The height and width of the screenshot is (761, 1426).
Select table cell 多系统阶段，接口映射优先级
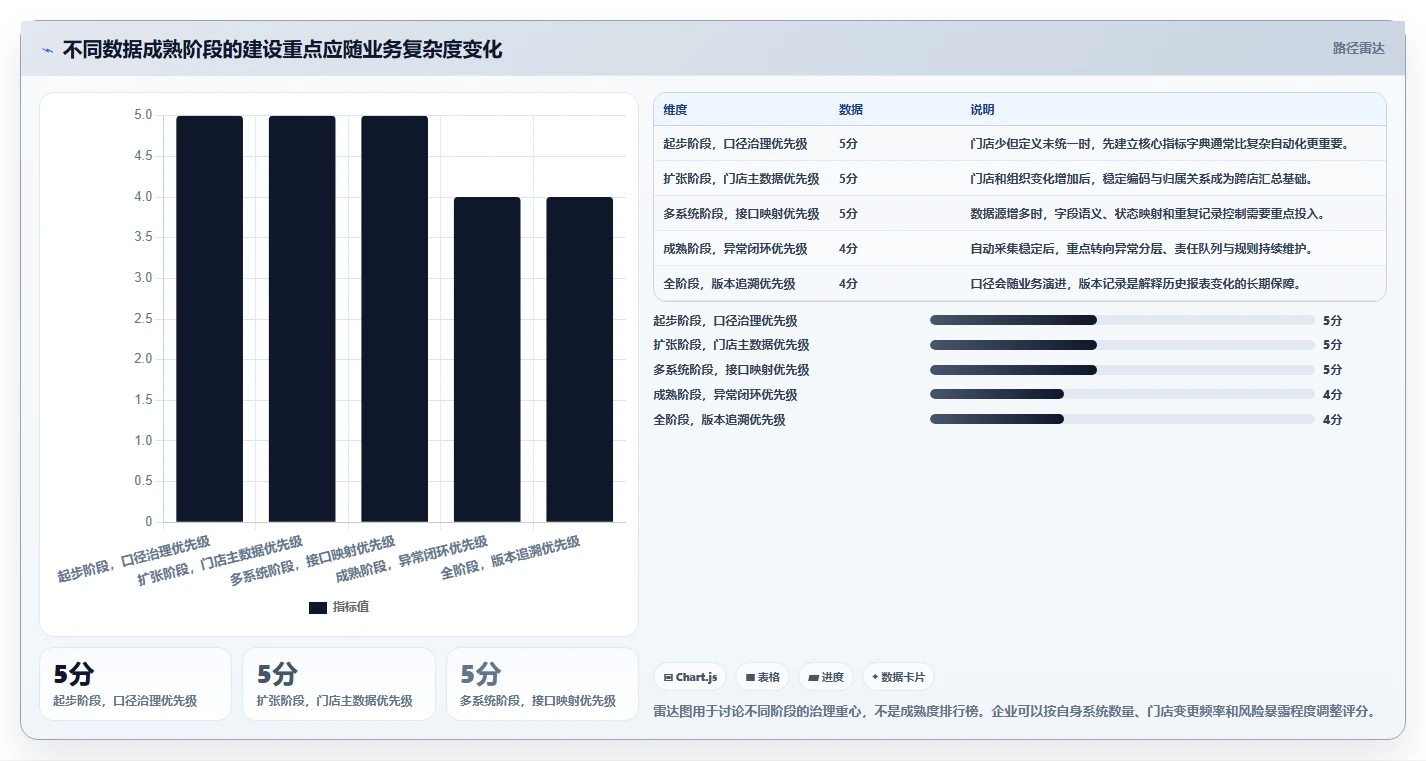pyautogui.click(x=741, y=214)
